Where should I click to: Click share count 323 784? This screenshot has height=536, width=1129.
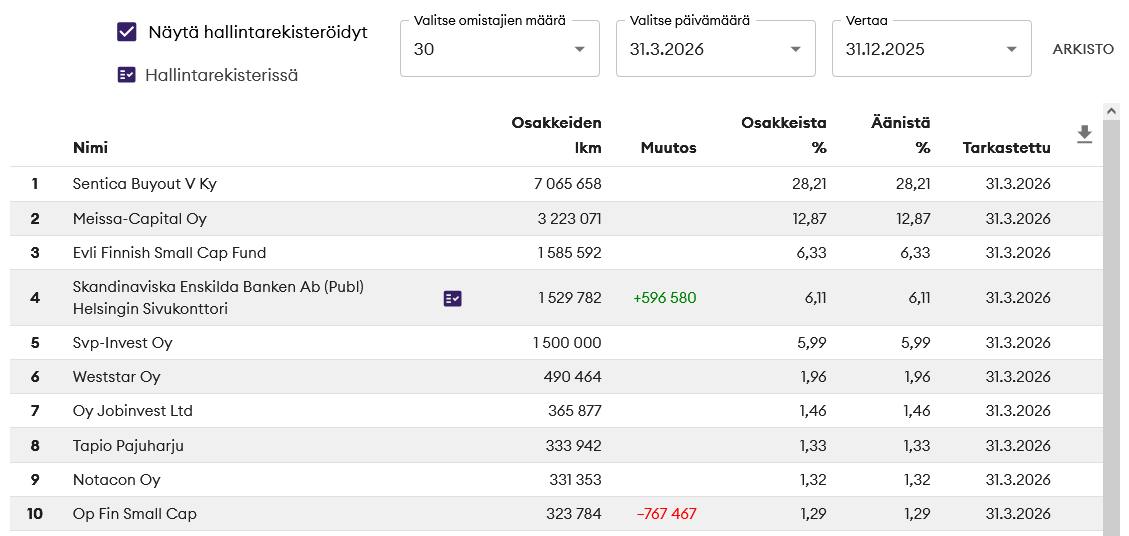tap(575, 514)
